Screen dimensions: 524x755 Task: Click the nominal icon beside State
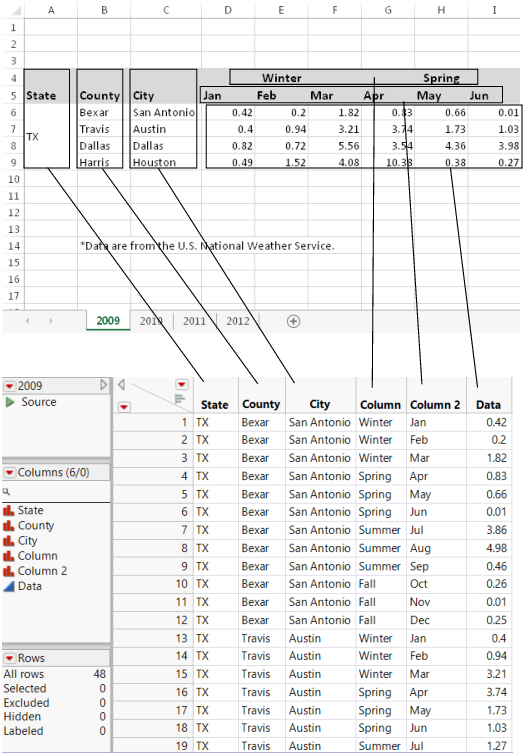point(9,510)
